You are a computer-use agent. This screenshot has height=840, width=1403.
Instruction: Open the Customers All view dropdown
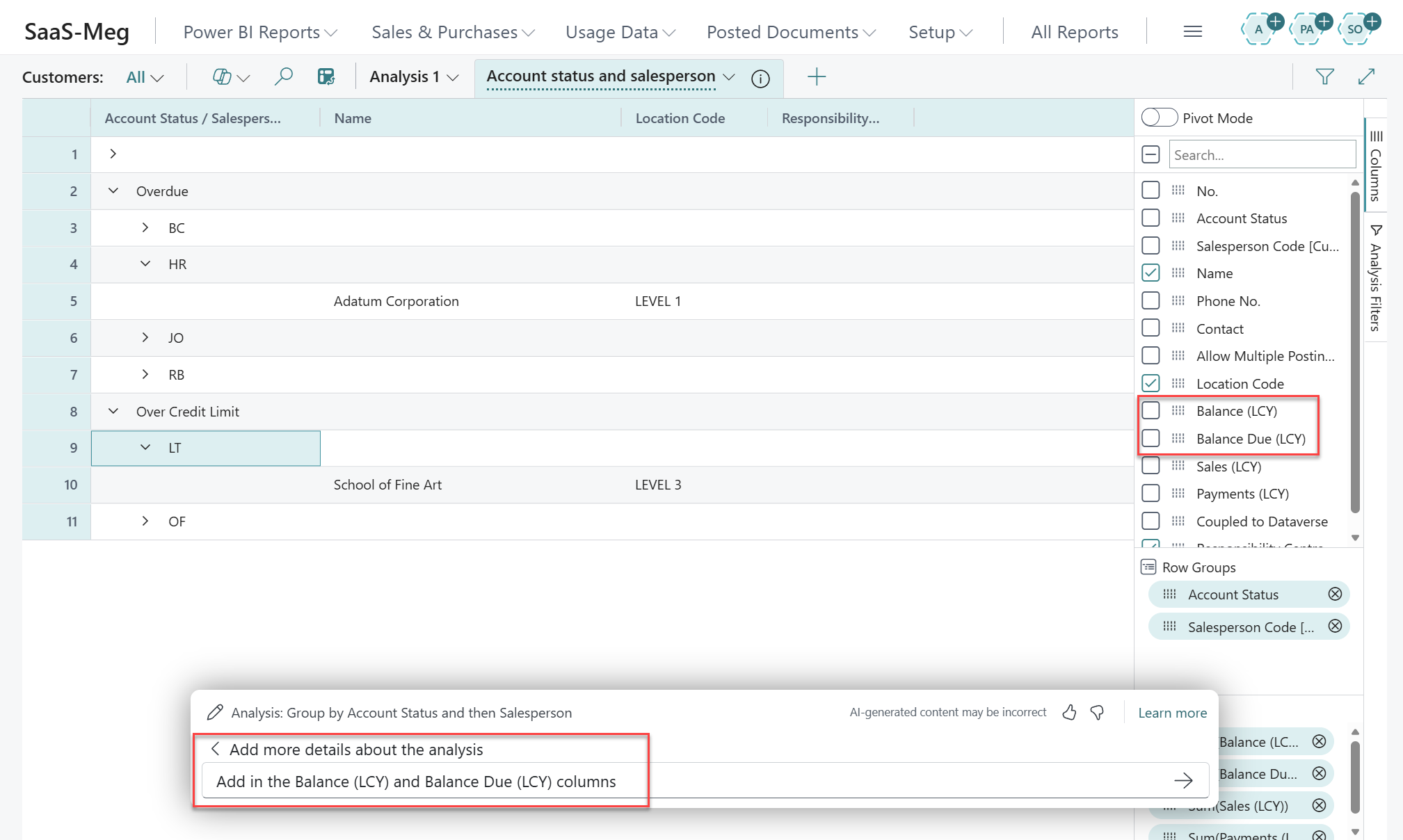tap(145, 77)
